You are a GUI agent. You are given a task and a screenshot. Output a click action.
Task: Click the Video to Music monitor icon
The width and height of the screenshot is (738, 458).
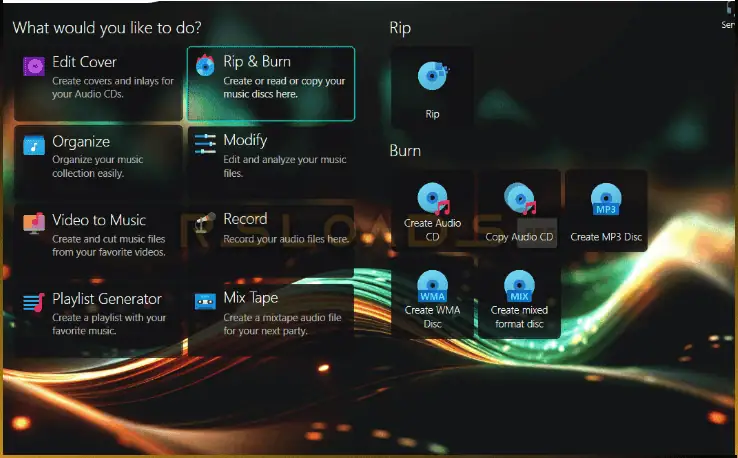[35, 222]
